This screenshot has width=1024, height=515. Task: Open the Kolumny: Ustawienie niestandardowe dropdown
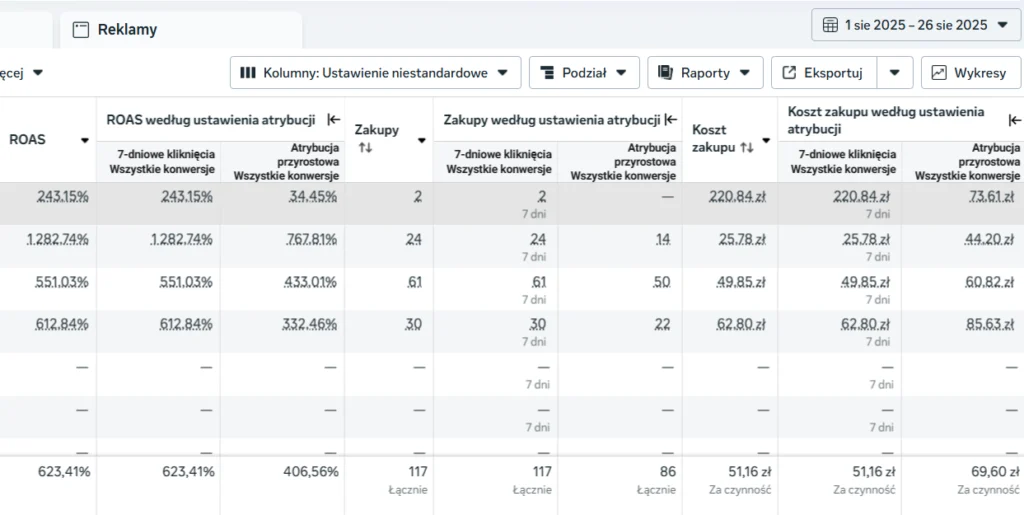click(376, 72)
